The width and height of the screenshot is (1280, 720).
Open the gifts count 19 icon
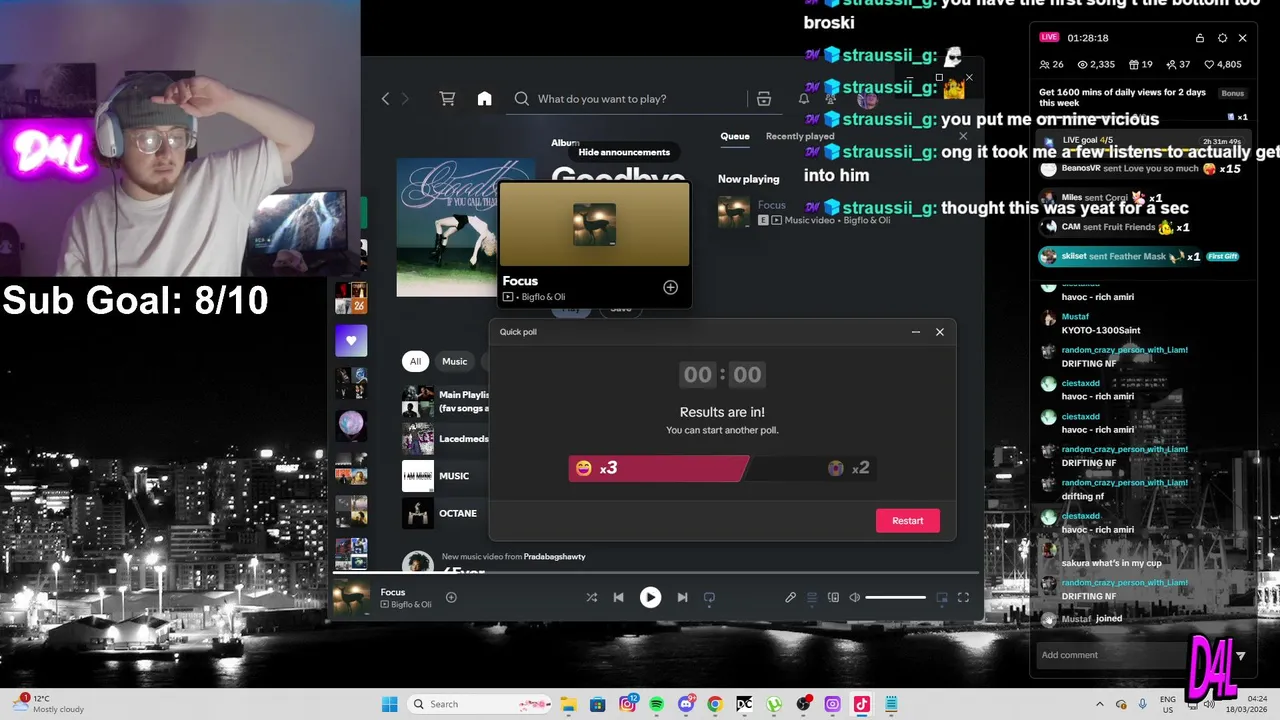[1140, 64]
